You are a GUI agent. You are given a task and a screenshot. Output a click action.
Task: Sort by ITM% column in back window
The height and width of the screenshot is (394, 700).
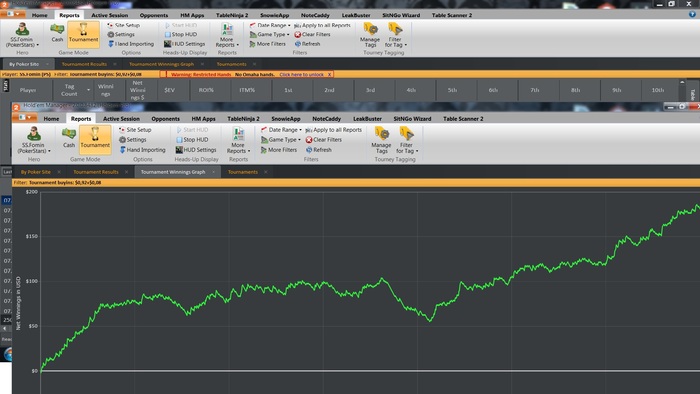click(x=247, y=90)
